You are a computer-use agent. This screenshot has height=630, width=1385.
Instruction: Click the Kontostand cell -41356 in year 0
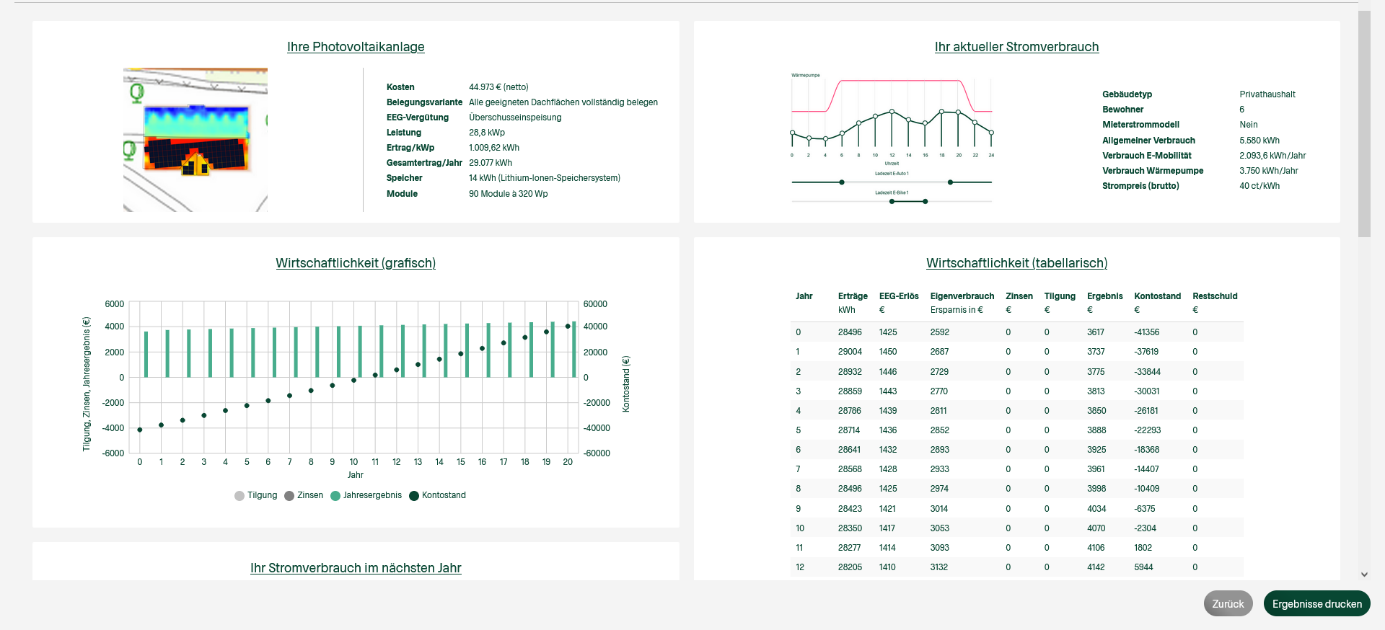click(1147, 332)
